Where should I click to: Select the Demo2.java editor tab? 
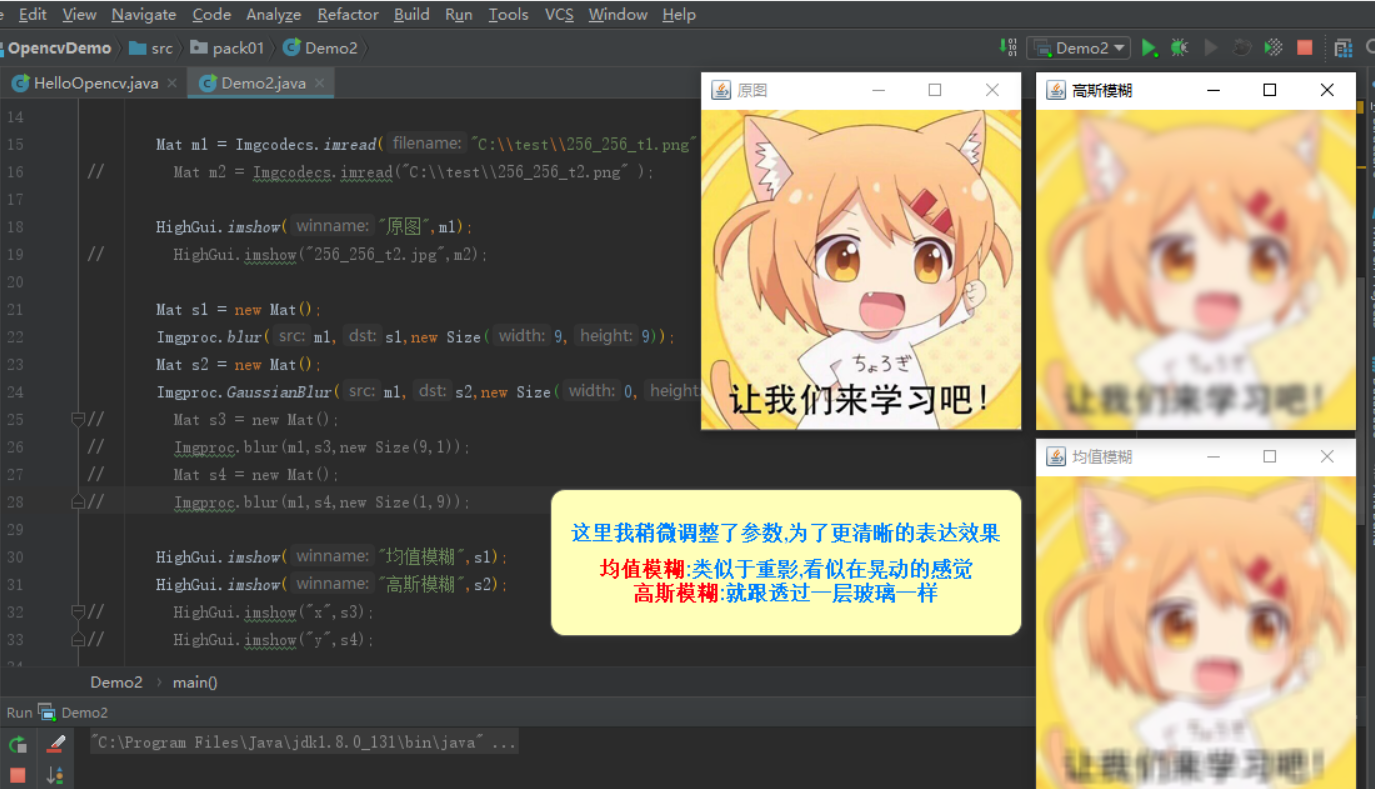262,83
